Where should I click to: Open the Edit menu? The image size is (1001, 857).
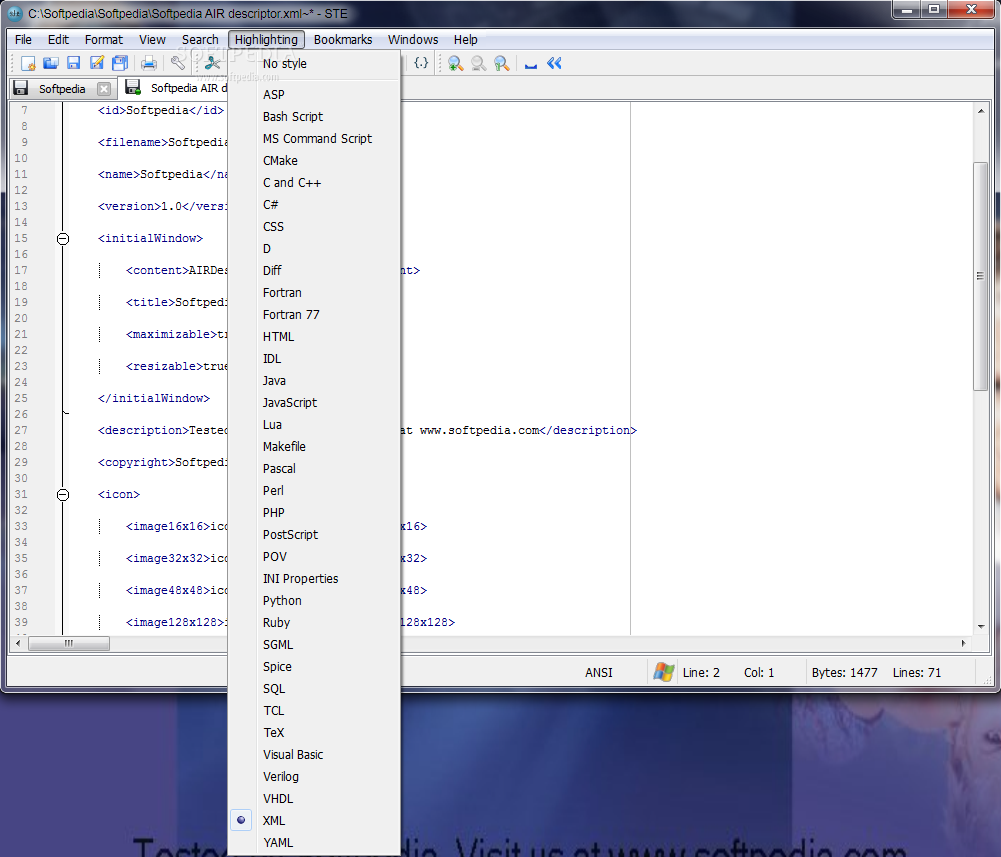click(x=58, y=40)
